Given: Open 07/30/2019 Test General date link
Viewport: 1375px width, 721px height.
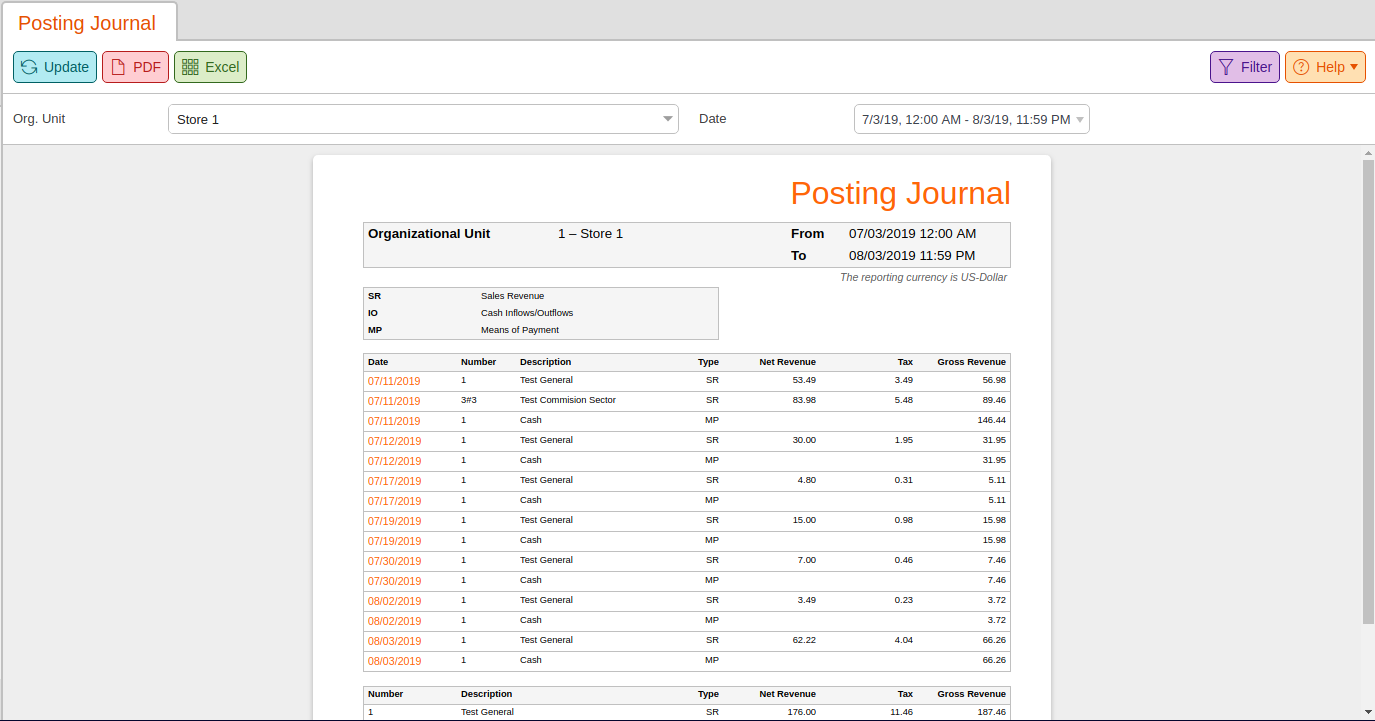Looking at the screenshot, I should click(394, 561).
